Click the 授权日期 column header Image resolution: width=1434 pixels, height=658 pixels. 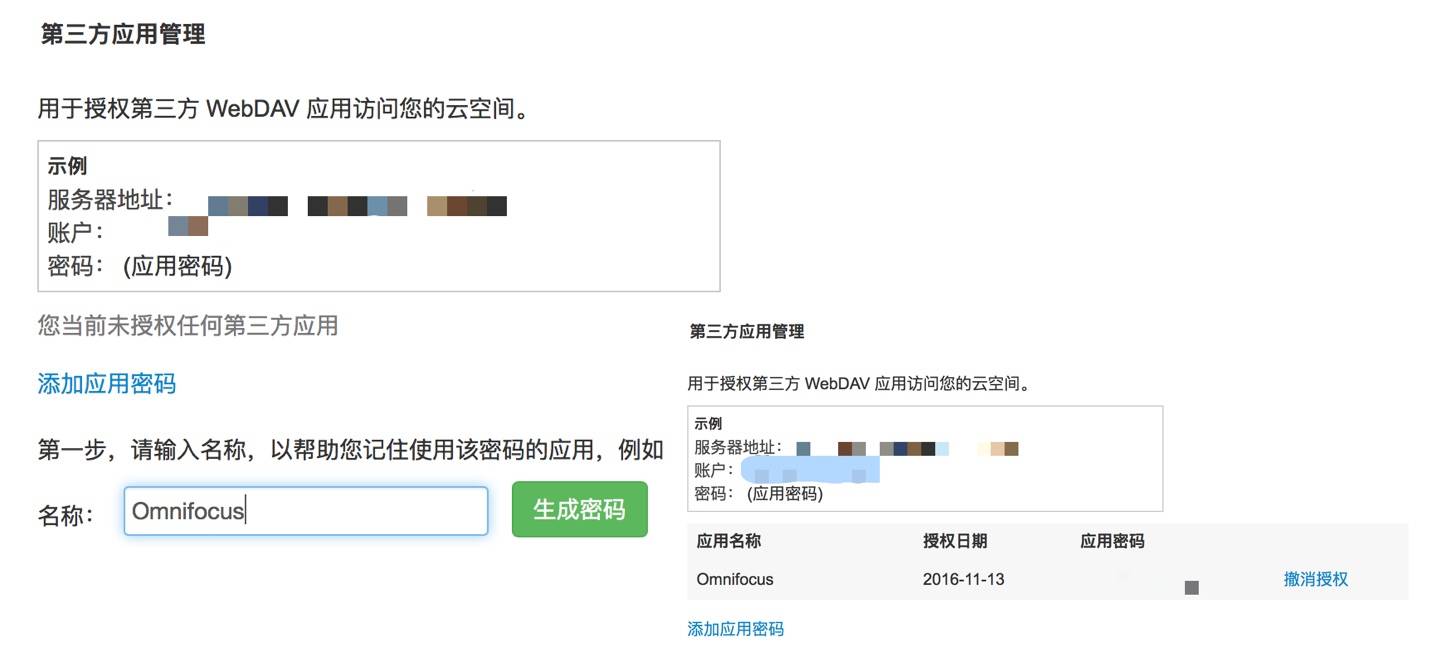click(x=954, y=541)
